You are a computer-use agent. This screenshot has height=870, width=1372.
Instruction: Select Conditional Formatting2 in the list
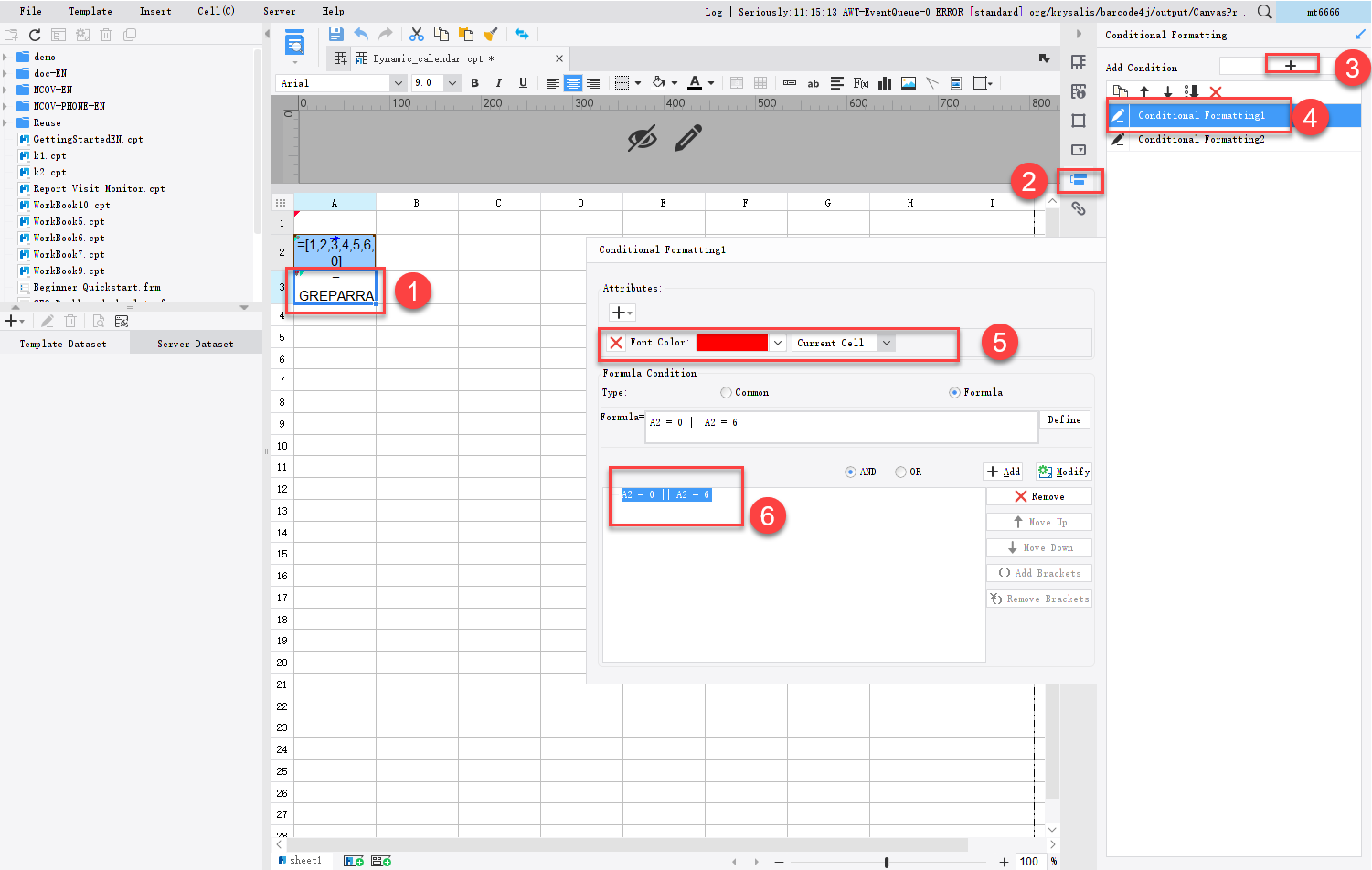click(x=1233, y=139)
